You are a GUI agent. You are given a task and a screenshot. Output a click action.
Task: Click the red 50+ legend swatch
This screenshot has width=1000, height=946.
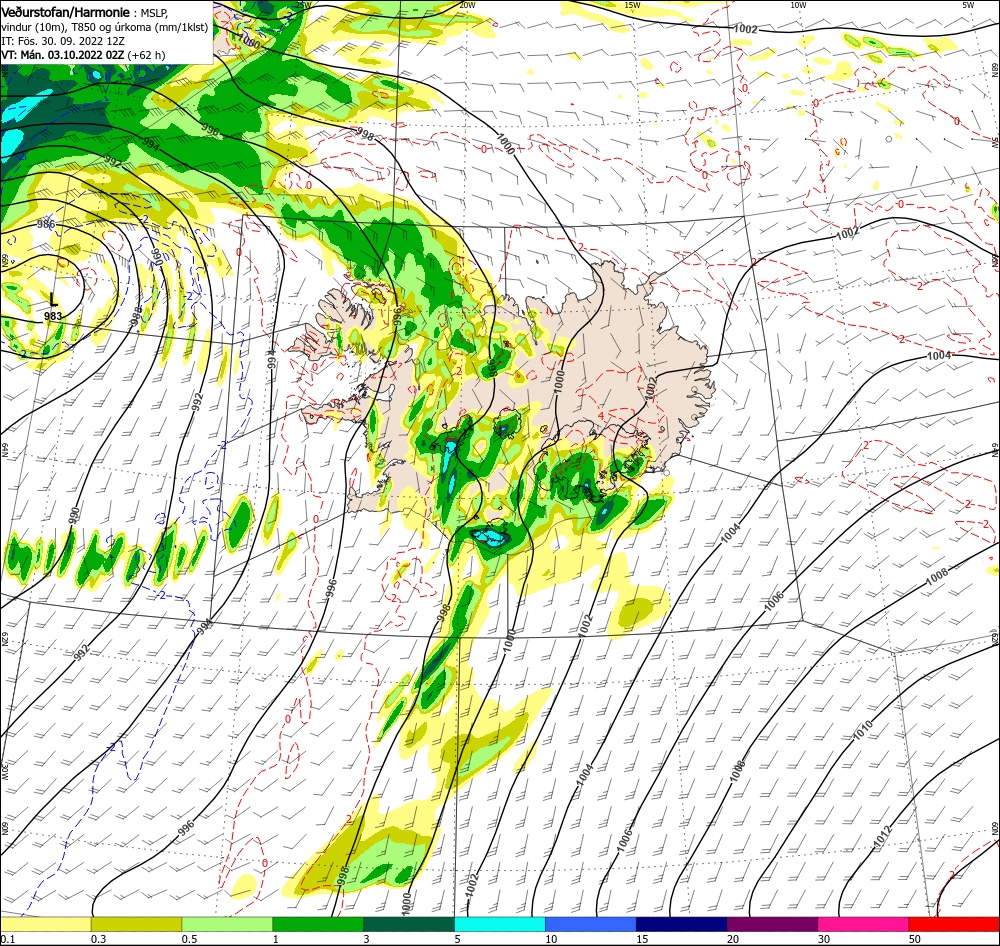click(954, 924)
